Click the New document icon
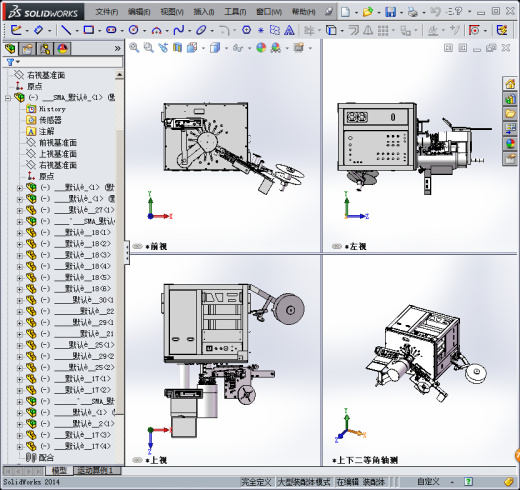Image resolution: width=520 pixels, height=490 pixels. 346,12
